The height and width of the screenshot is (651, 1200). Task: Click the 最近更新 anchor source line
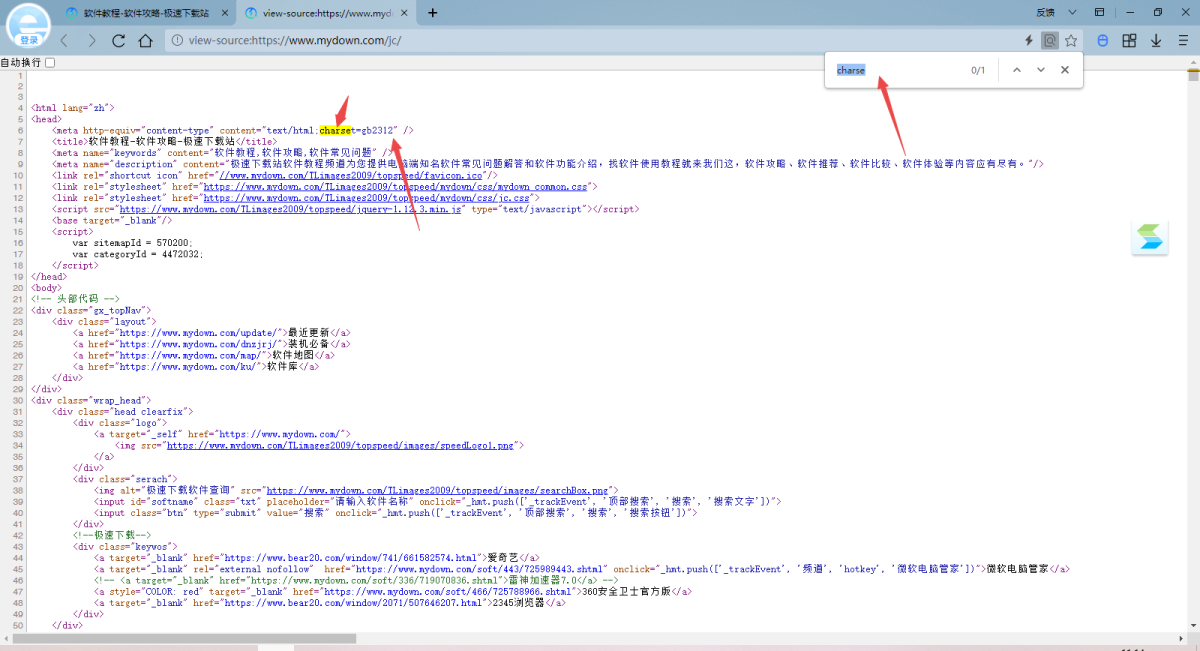212,333
